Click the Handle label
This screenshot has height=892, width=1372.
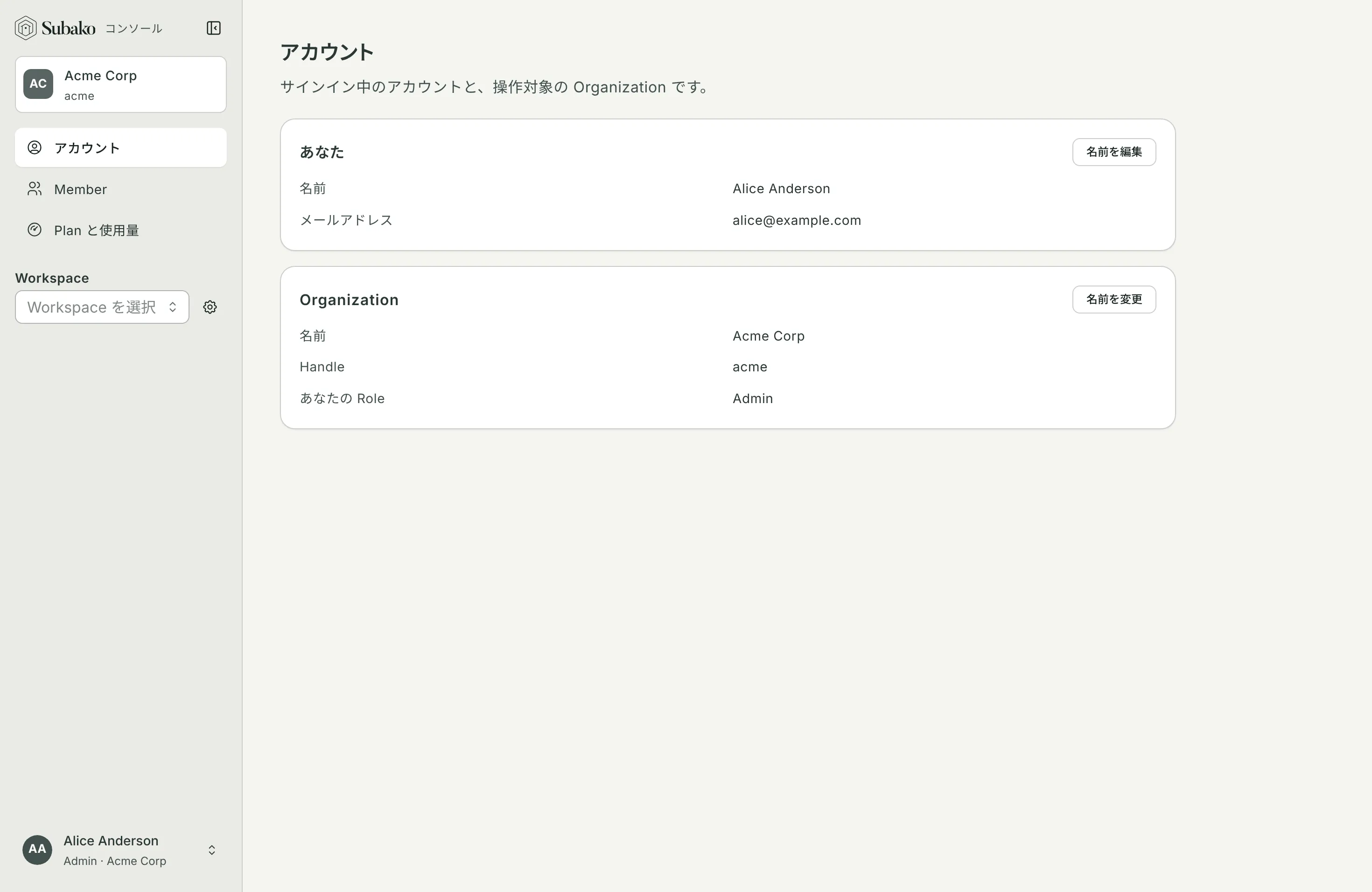(322, 367)
